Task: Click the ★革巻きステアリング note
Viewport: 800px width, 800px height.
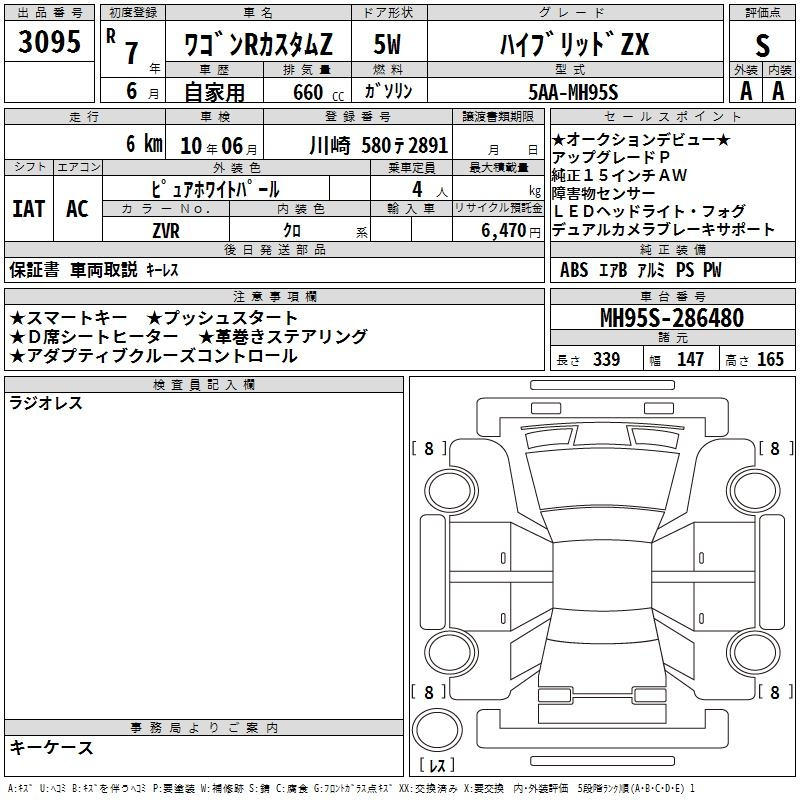Action: [283, 337]
